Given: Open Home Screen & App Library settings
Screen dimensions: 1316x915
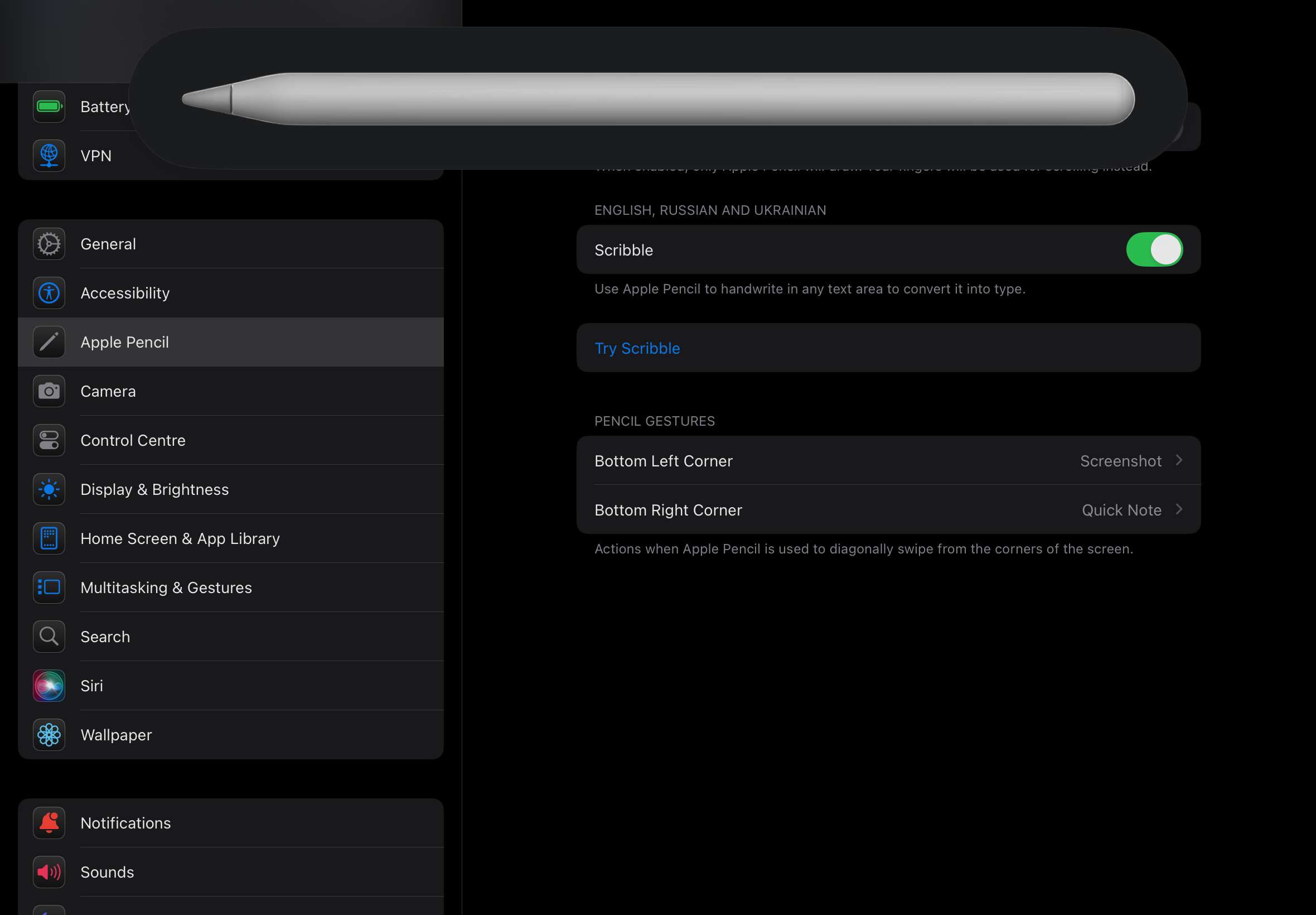Looking at the screenshot, I should pyautogui.click(x=180, y=538).
